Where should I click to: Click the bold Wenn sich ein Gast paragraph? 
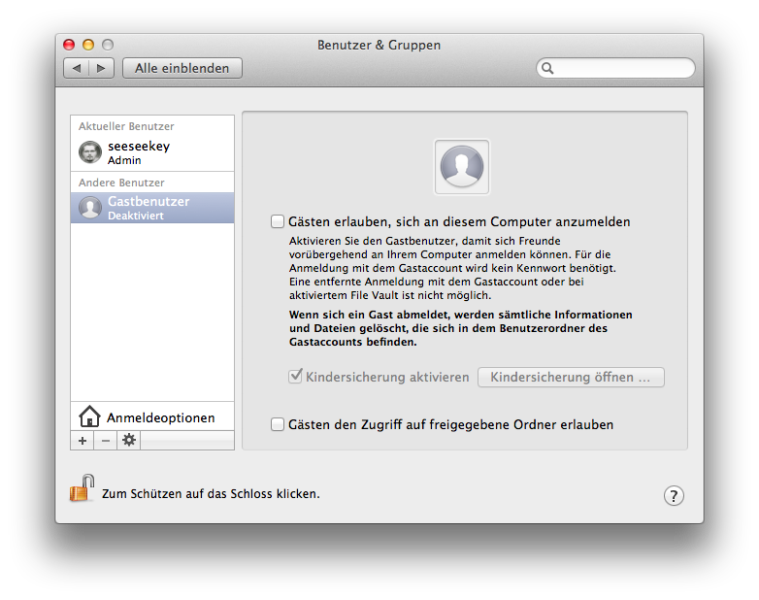click(x=461, y=329)
